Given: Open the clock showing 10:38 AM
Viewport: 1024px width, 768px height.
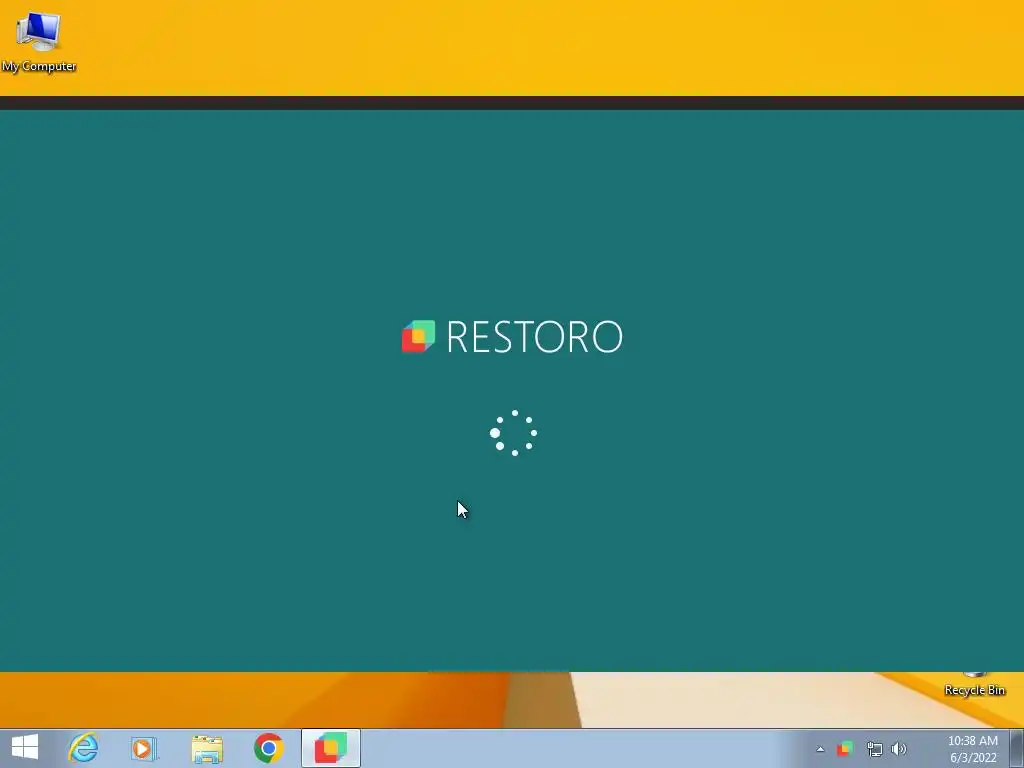Looking at the screenshot, I should click(973, 749).
